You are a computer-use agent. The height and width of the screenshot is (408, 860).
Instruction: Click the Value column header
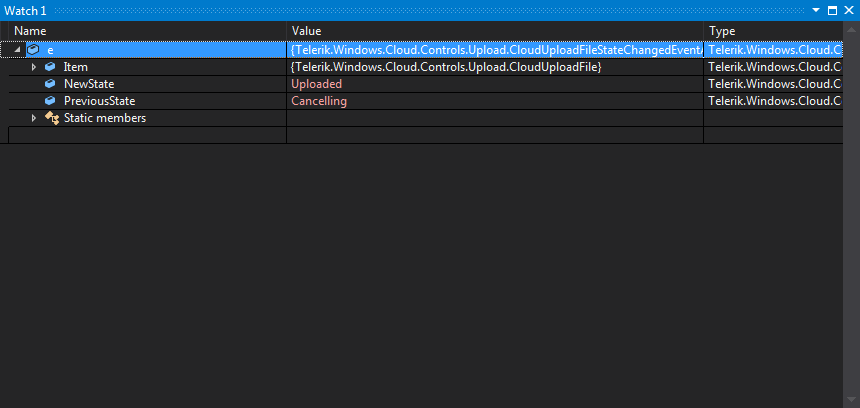tap(306, 31)
